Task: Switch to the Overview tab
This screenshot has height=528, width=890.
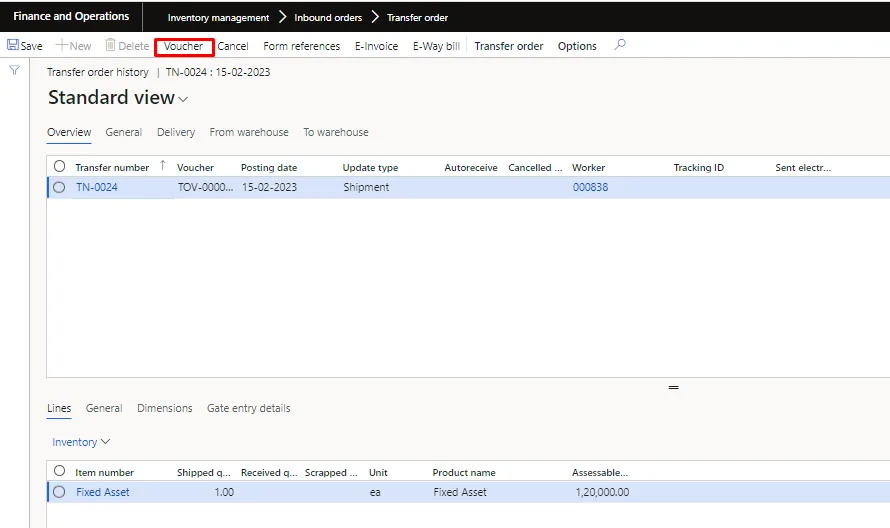Action: tap(69, 132)
